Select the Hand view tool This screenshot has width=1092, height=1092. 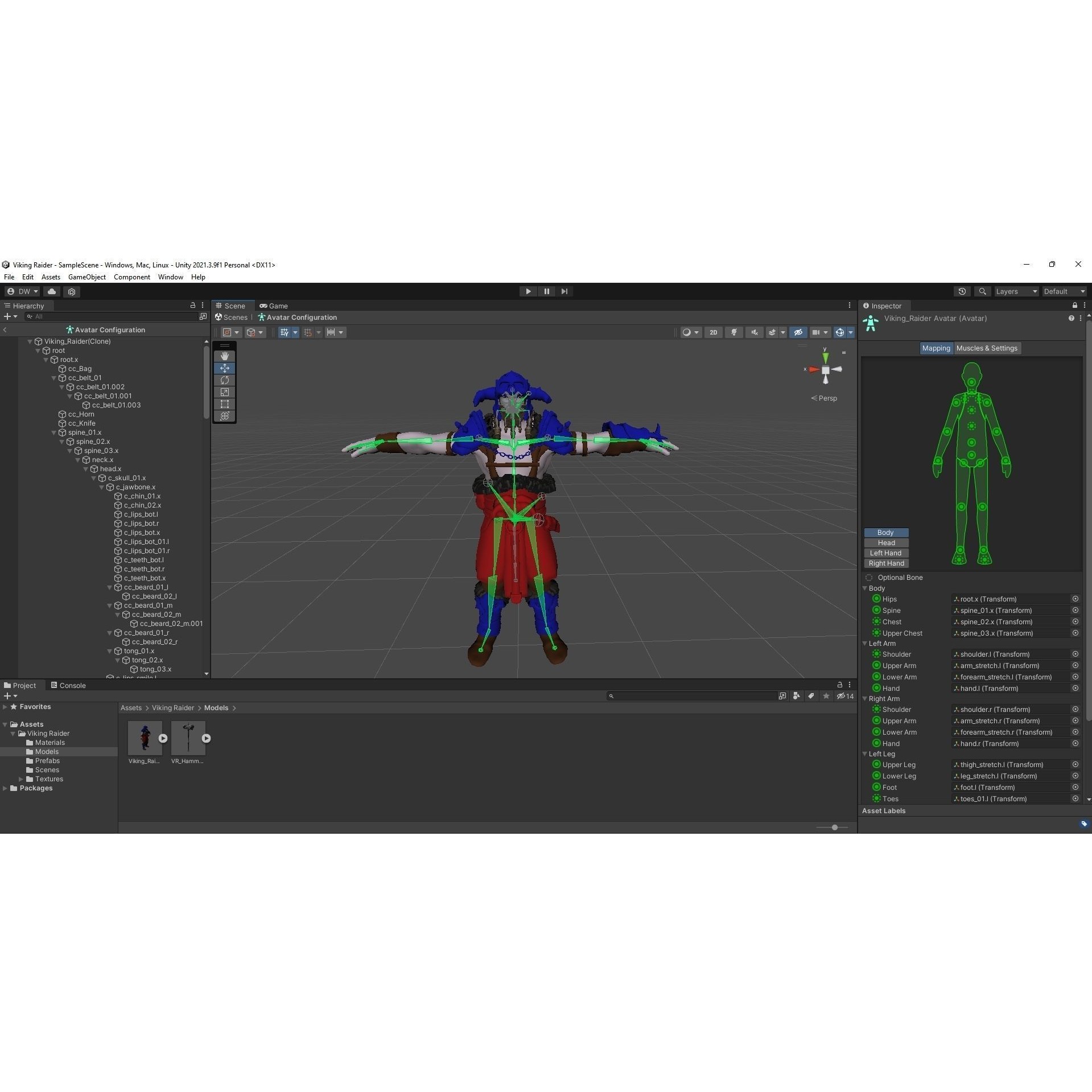(x=225, y=356)
